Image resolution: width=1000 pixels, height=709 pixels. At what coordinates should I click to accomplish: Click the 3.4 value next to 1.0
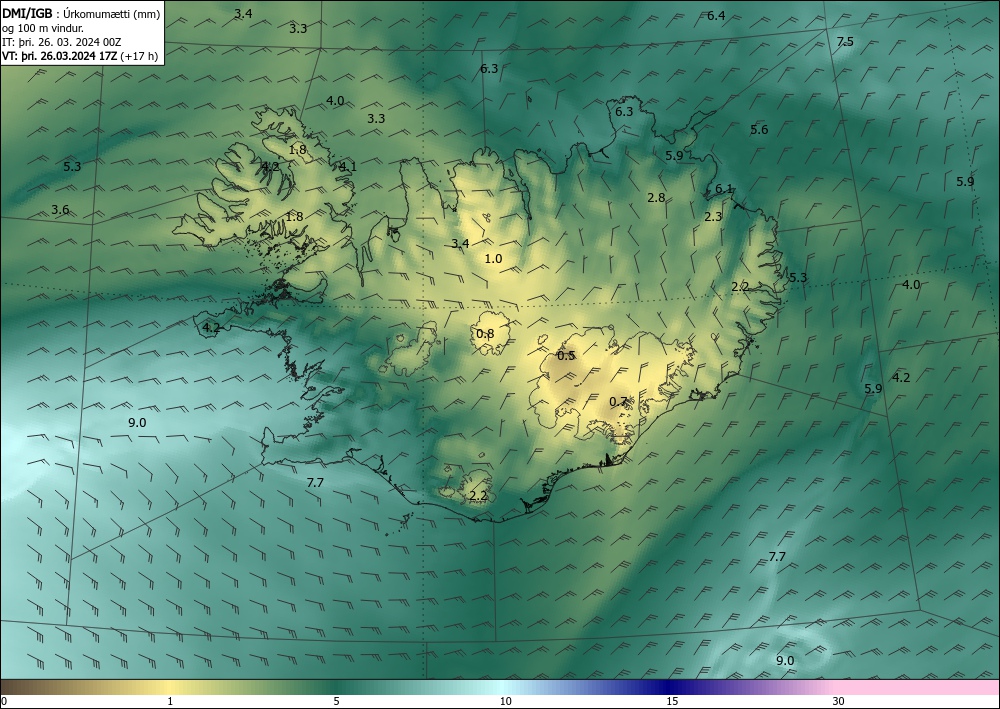click(x=460, y=244)
